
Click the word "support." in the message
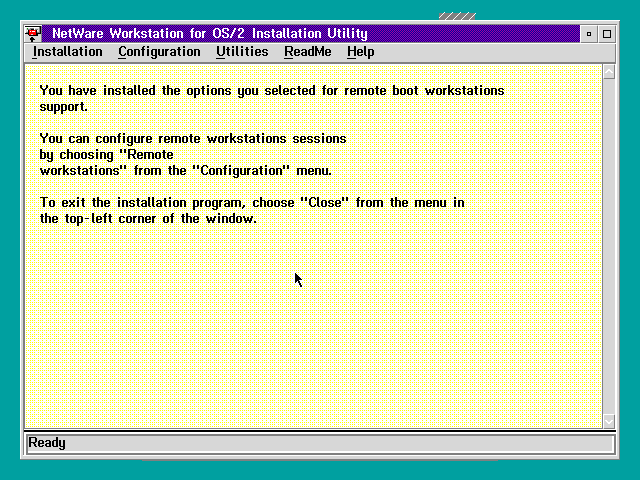pos(63,107)
